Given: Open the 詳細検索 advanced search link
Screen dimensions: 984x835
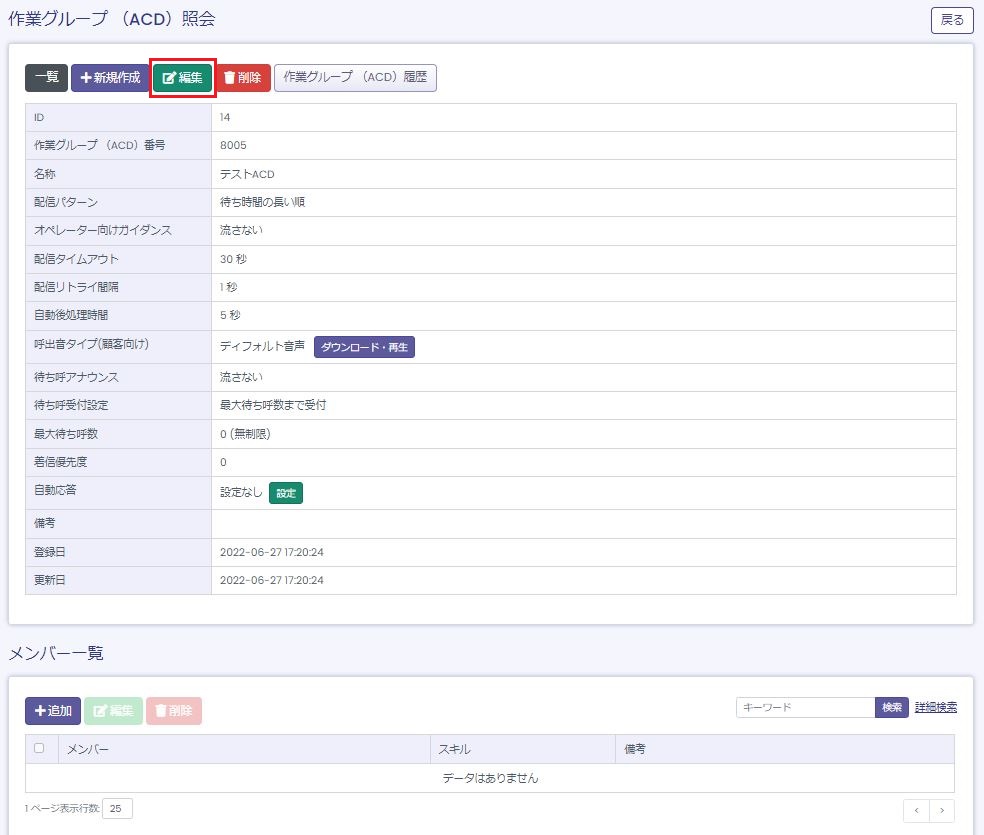Looking at the screenshot, I should (x=935, y=707).
